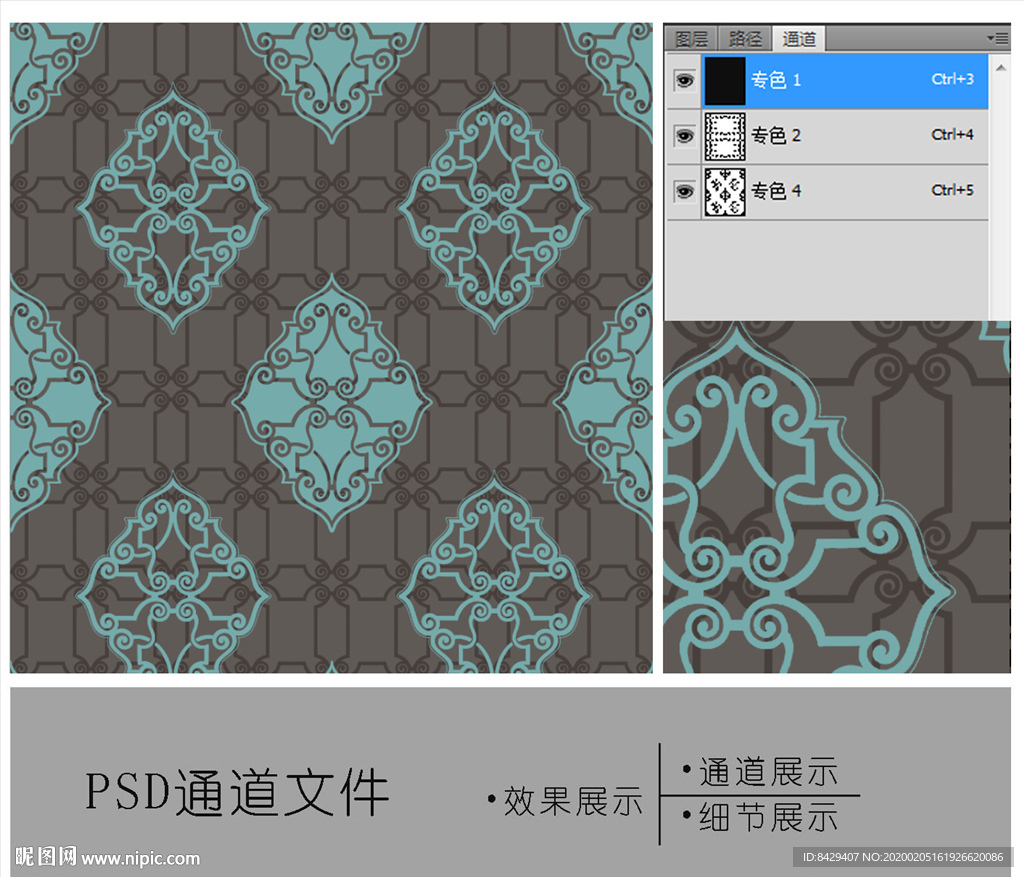The width and height of the screenshot is (1024, 877).
Task: Click the Ctrl+3 shortcut label
Action: point(952,79)
